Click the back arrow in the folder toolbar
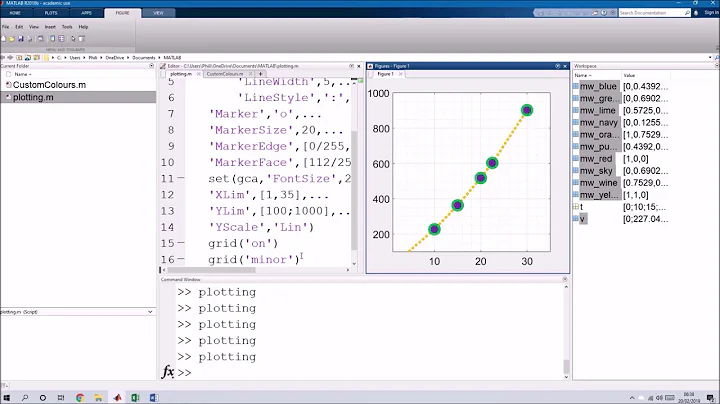Viewport: 720px width, 404px height. 2,57
